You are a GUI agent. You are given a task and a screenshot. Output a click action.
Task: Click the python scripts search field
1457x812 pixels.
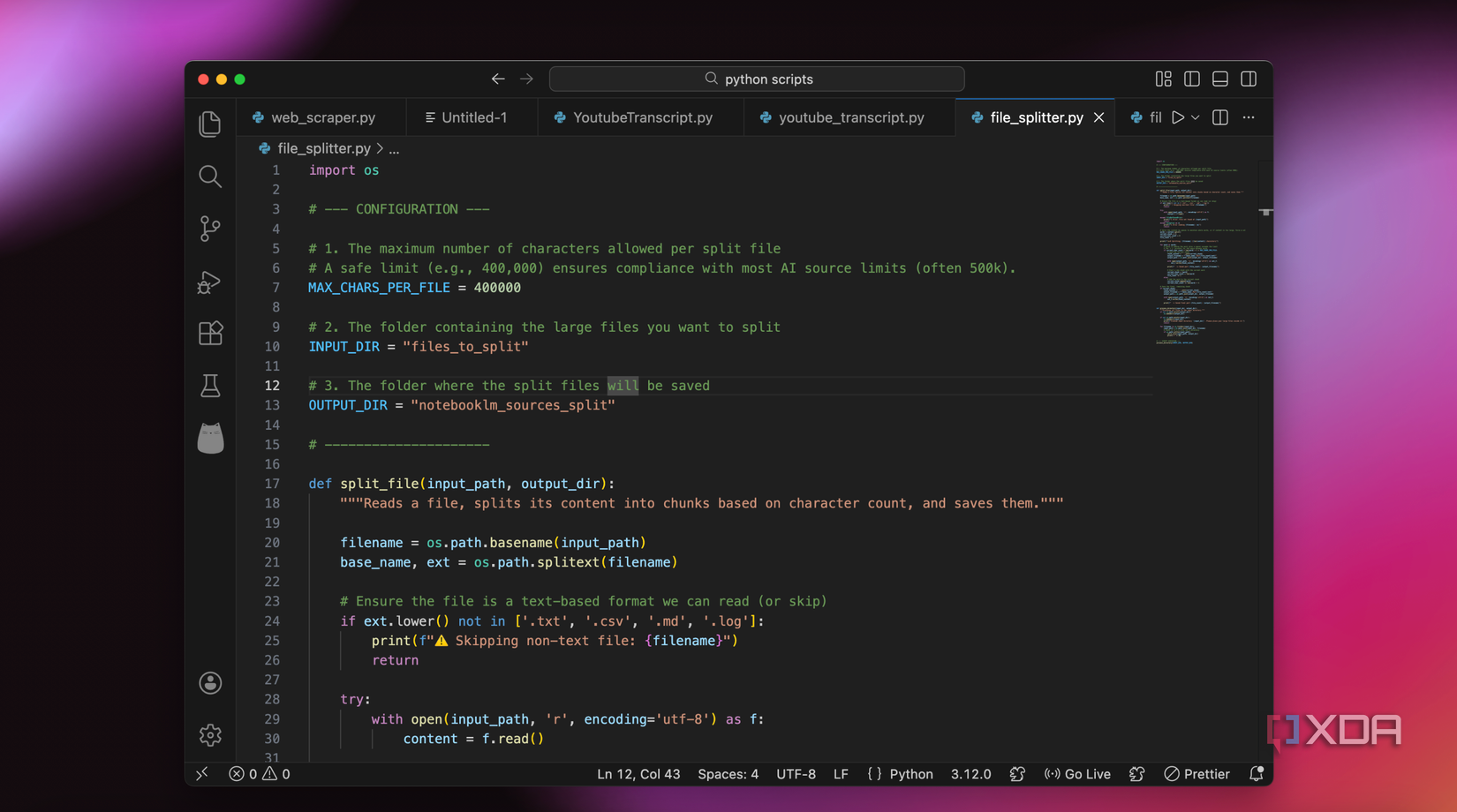tap(757, 79)
